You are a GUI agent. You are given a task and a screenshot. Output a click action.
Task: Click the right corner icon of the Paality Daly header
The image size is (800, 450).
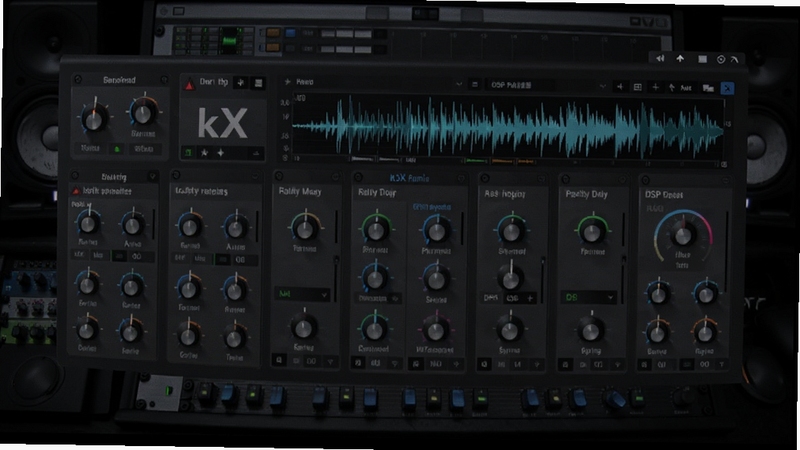pos(622,179)
